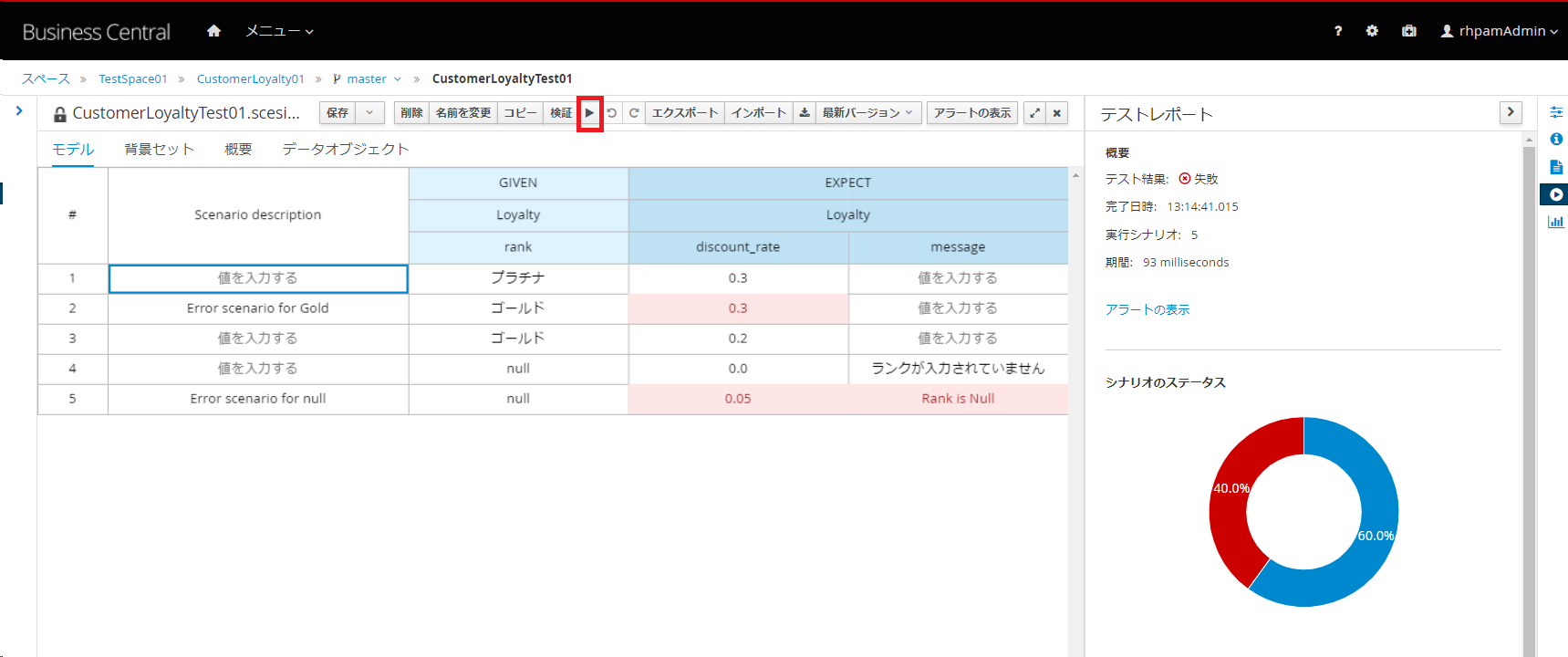The width and height of the screenshot is (1568, 657).
Task: Click the redo arrow icon in toolbar
Action: (x=634, y=113)
